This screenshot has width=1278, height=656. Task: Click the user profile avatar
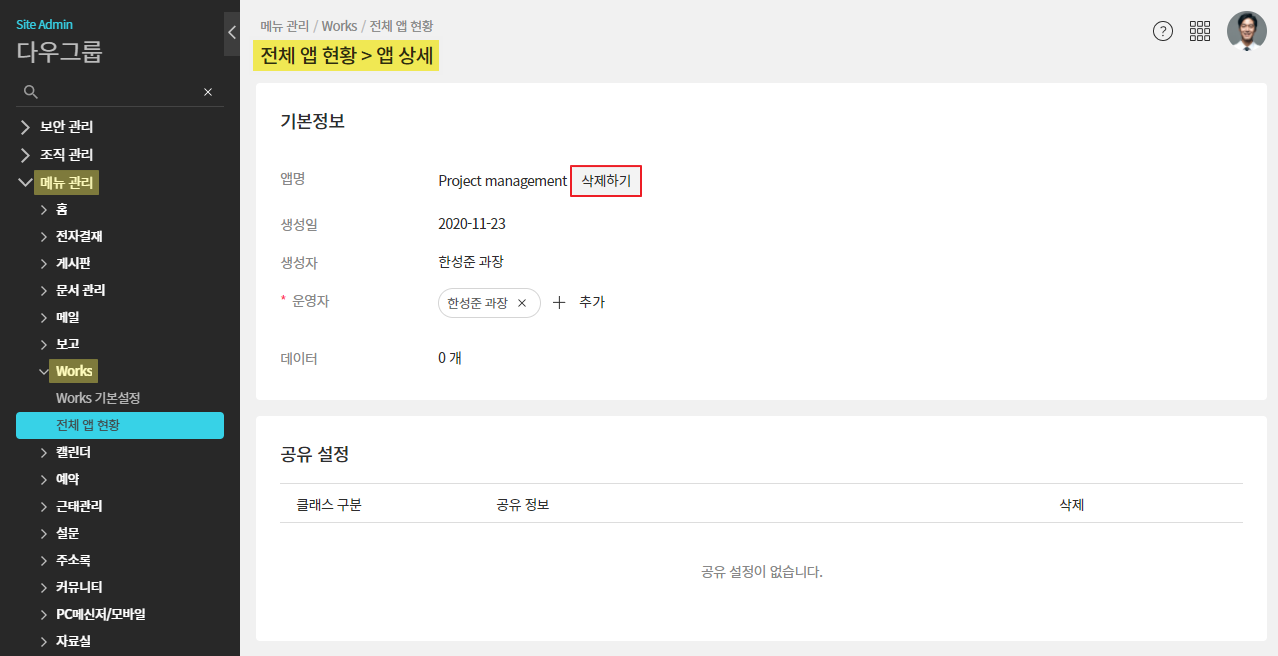coord(1246,31)
